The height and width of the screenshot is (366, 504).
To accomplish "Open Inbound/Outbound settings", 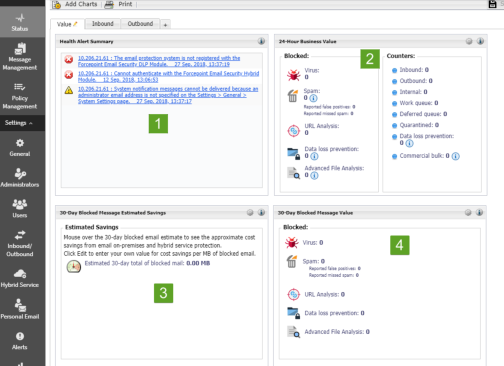I will tap(20, 243).
